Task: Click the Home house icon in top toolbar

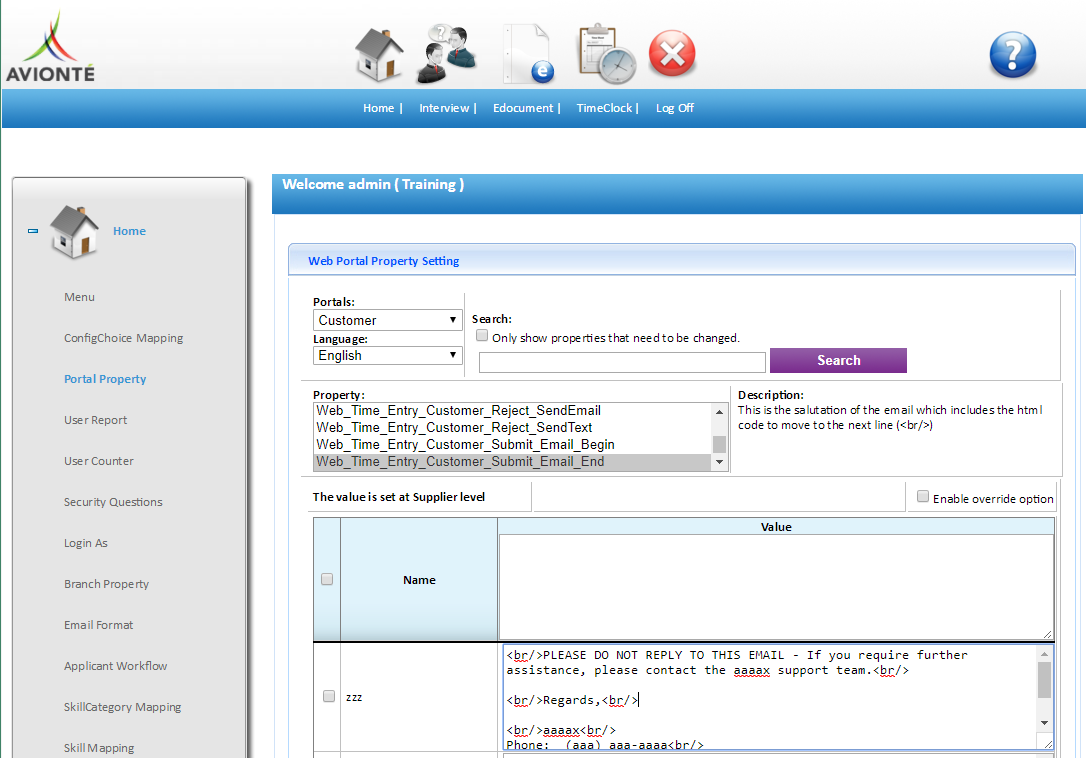Action: pos(379,54)
